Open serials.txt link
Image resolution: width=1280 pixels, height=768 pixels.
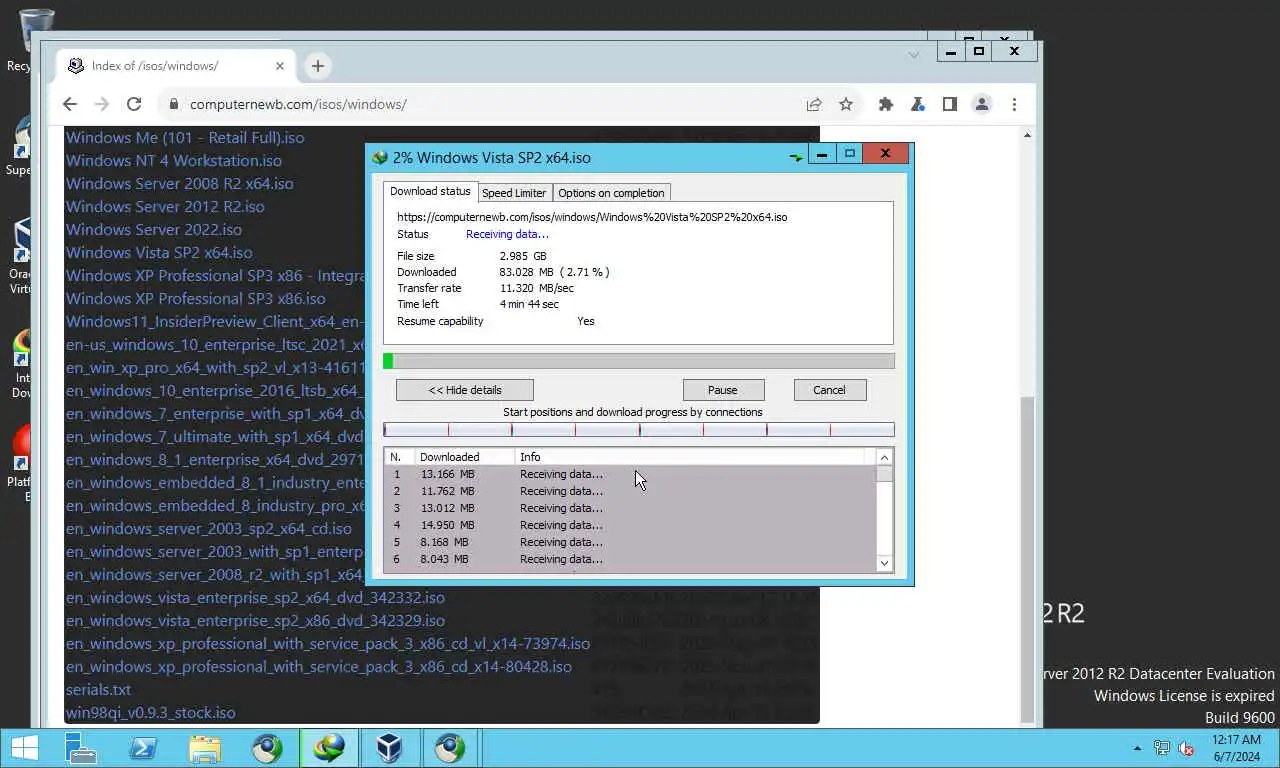98,690
